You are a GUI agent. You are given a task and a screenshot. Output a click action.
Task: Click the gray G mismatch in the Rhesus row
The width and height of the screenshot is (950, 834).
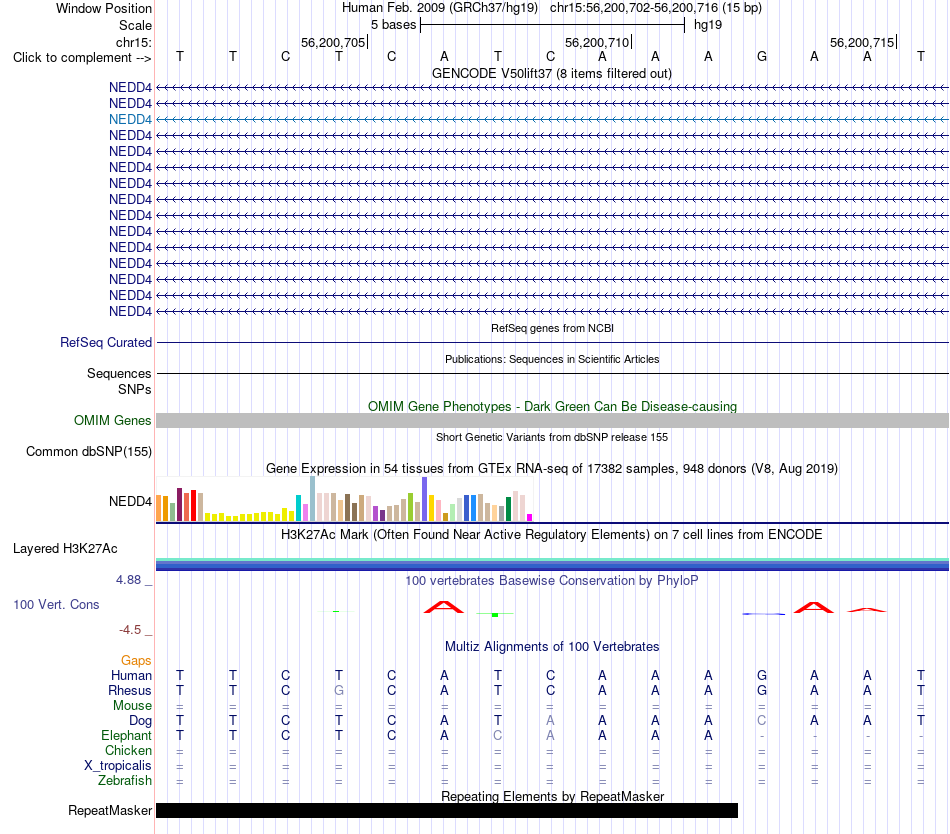point(339,690)
